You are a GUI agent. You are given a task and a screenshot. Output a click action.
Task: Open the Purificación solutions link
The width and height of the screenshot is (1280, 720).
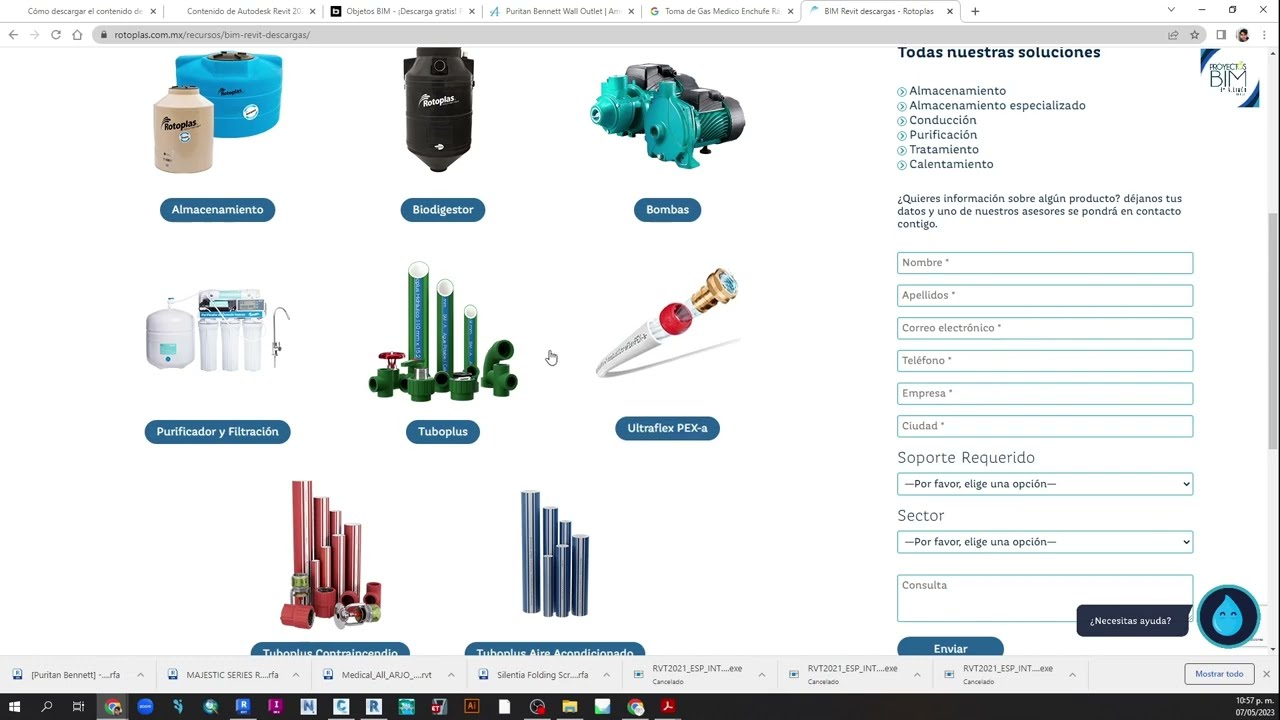tap(943, 135)
